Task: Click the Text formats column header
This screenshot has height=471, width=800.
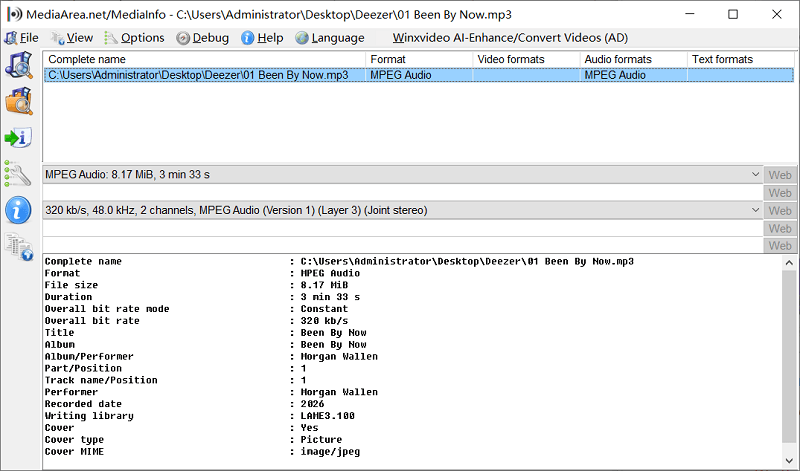Action: tap(741, 59)
